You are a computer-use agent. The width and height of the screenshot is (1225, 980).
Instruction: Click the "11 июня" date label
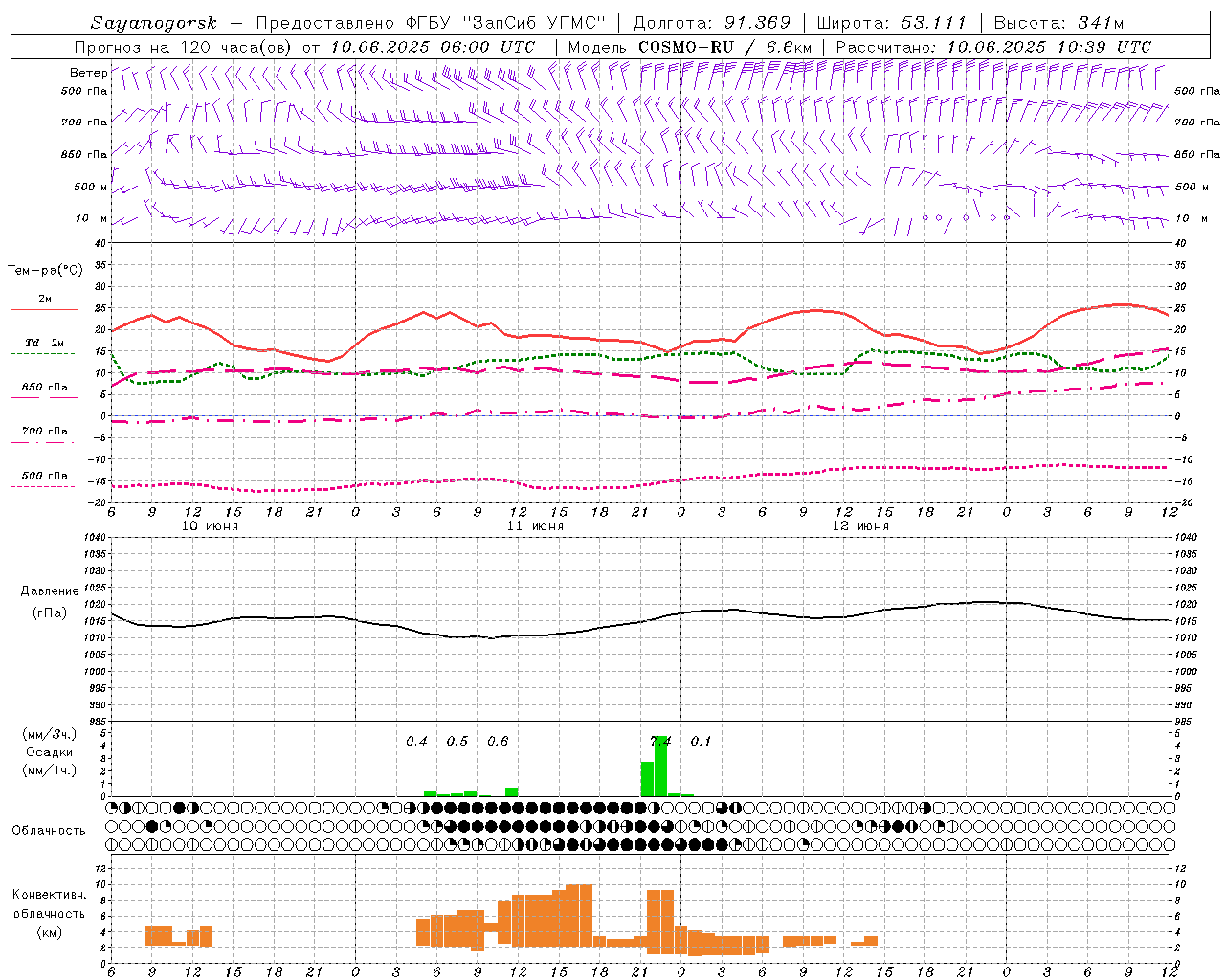(x=535, y=526)
